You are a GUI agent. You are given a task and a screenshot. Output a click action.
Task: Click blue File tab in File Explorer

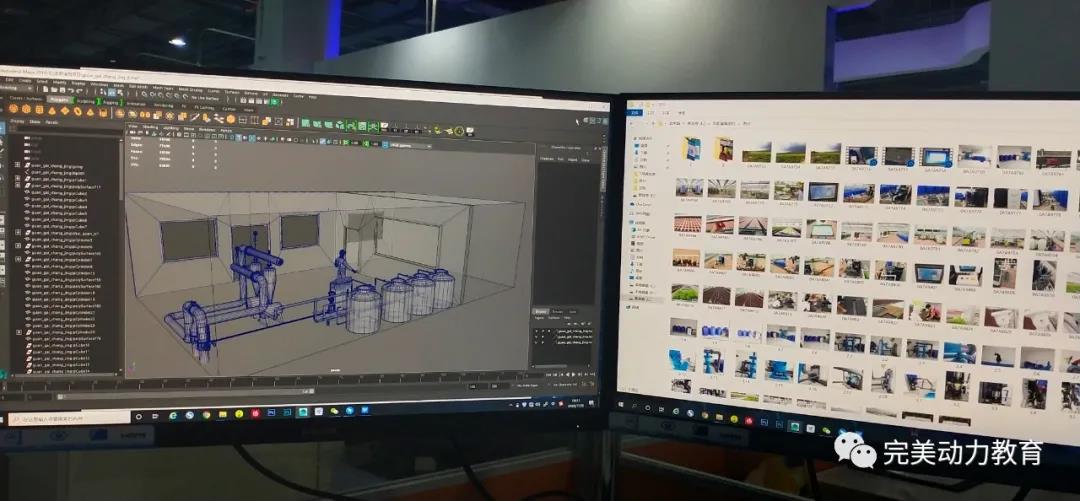click(634, 113)
